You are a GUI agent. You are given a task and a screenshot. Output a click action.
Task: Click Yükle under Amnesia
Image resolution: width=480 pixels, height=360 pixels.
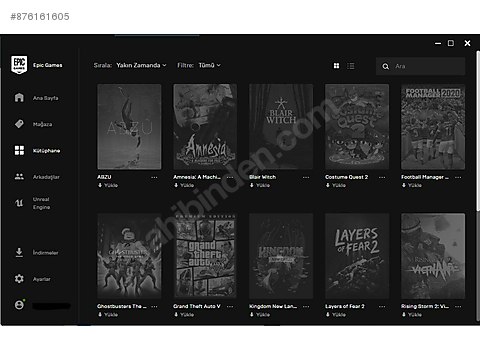(x=184, y=185)
